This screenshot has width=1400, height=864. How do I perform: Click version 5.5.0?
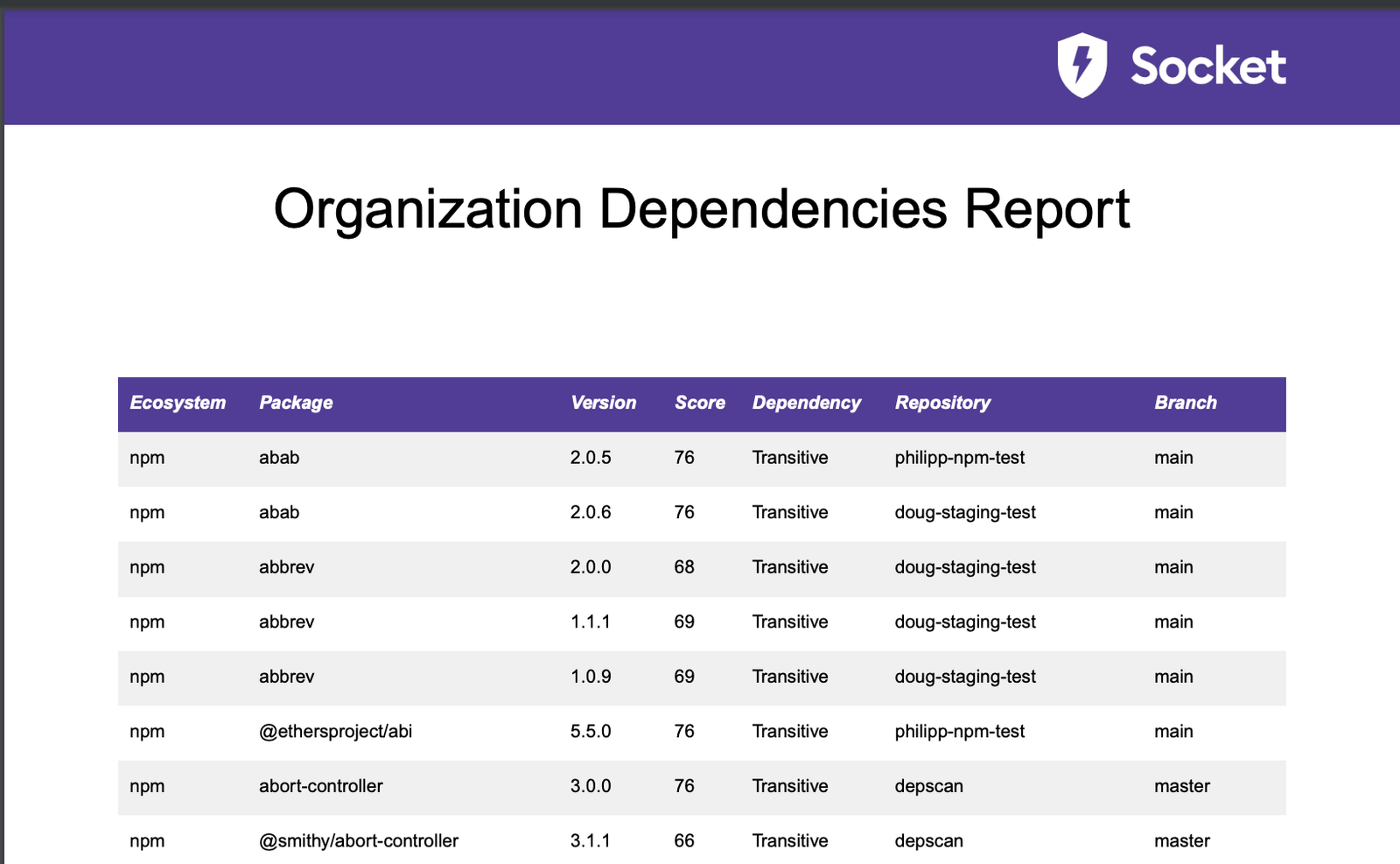click(x=591, y=731)
